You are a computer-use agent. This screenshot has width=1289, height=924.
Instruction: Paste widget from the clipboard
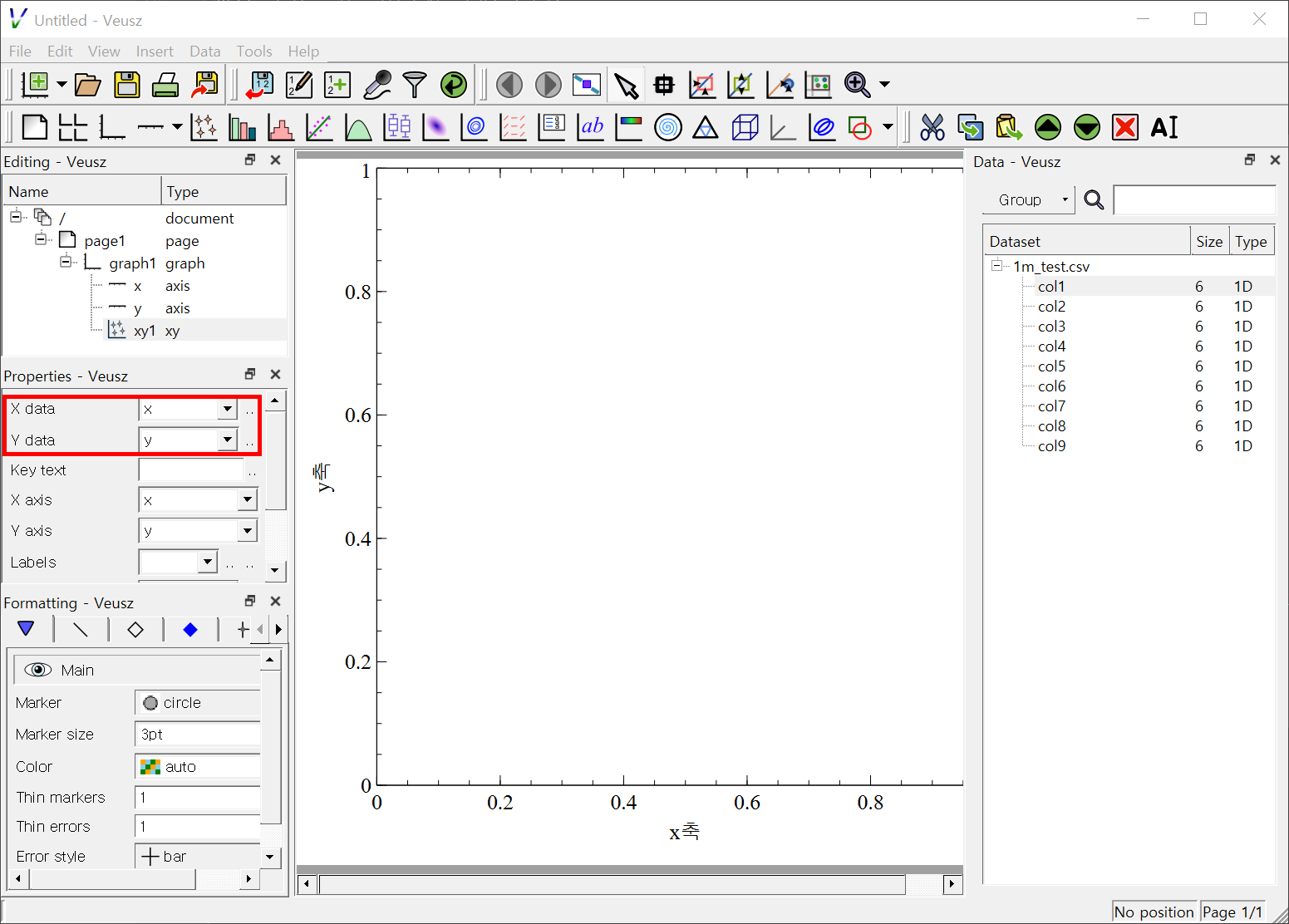point(1009,127)
